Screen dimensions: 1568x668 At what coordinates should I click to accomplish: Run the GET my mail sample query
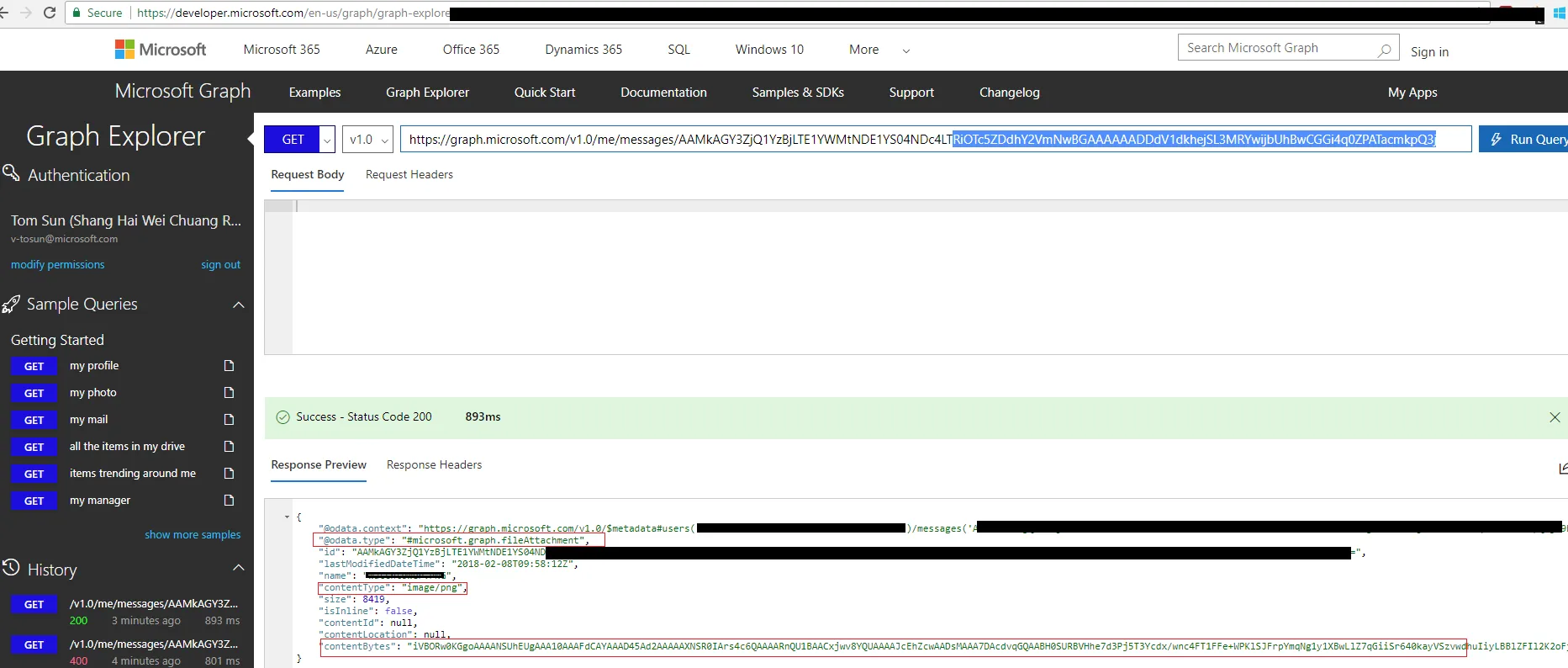[x=34, y=420]
